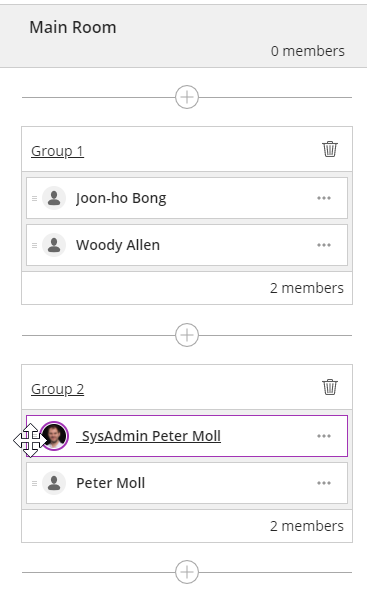This screenshot has height=608, width=367.
Task: Click SysAdmin Peter Moll's profile photo
Action: (x=54, y=436)
